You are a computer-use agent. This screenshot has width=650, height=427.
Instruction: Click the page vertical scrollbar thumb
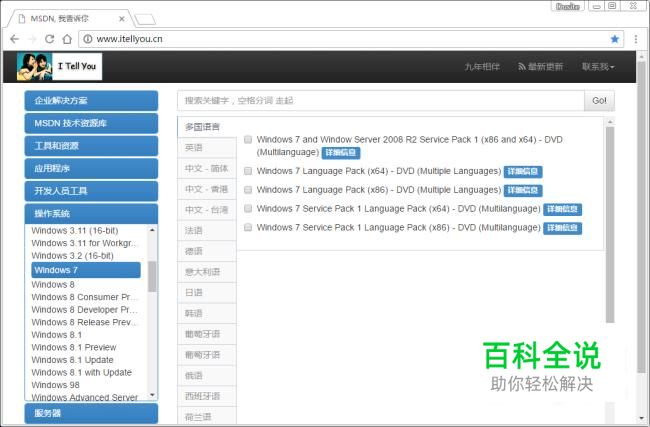click(x=641, y=218)
